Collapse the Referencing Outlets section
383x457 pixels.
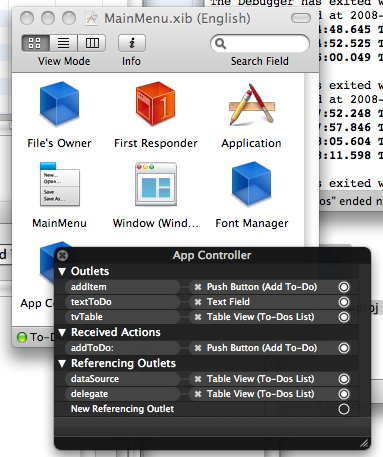click(62, 363)
